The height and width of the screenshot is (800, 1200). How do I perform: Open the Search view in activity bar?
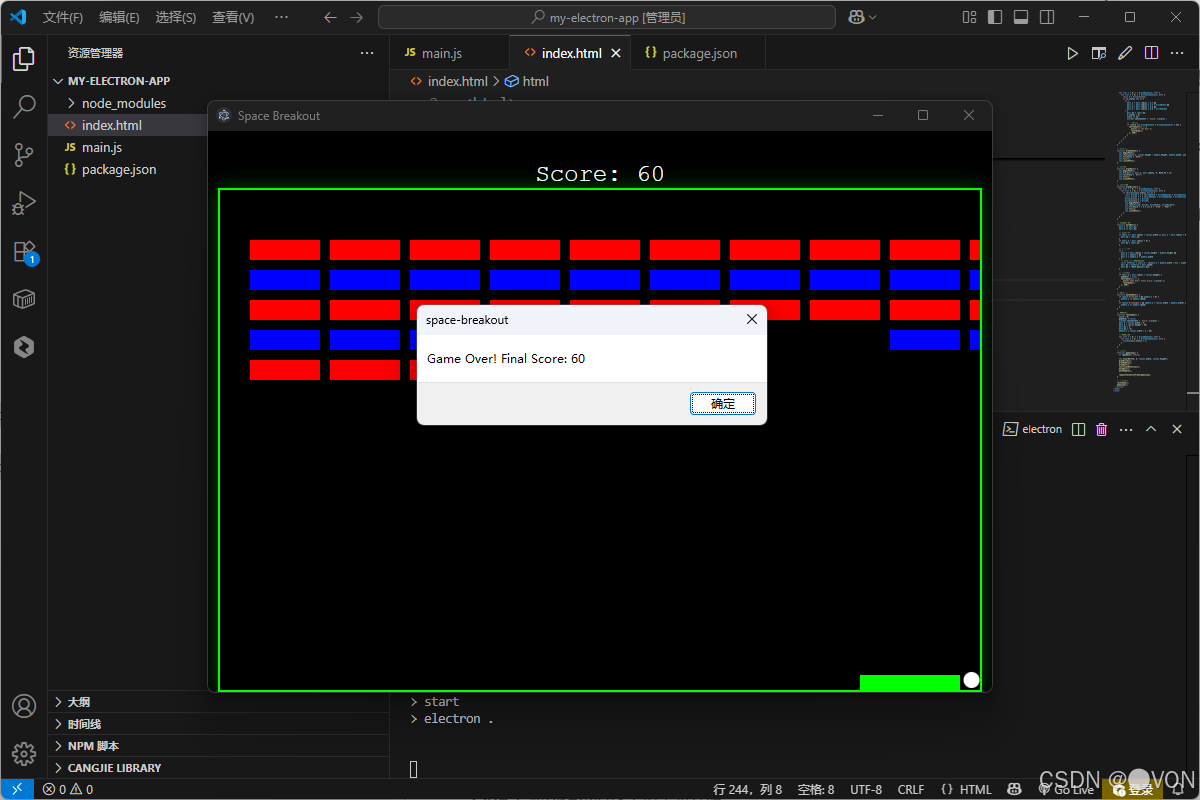pos(24,107)
